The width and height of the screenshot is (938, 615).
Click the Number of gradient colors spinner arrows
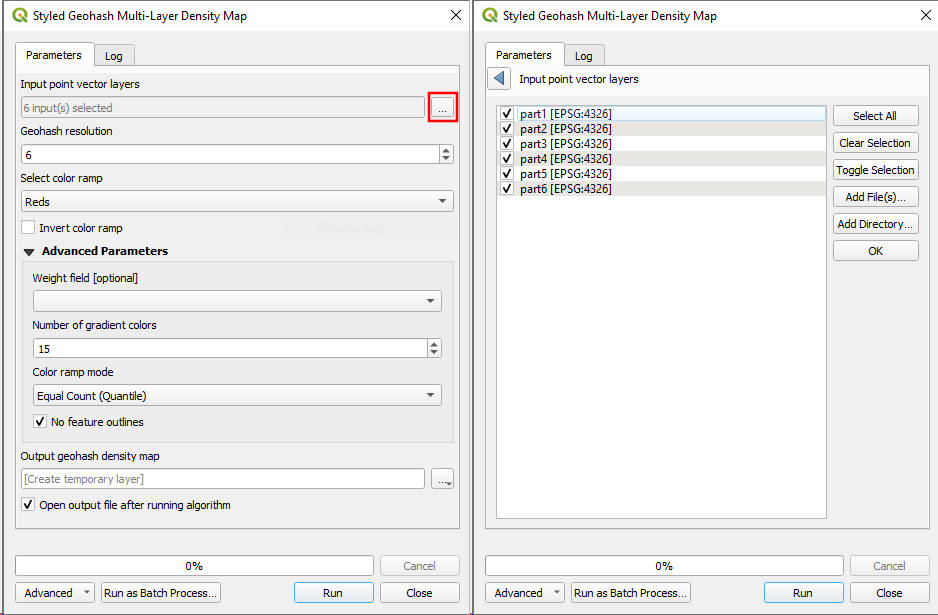coord(434,348)
